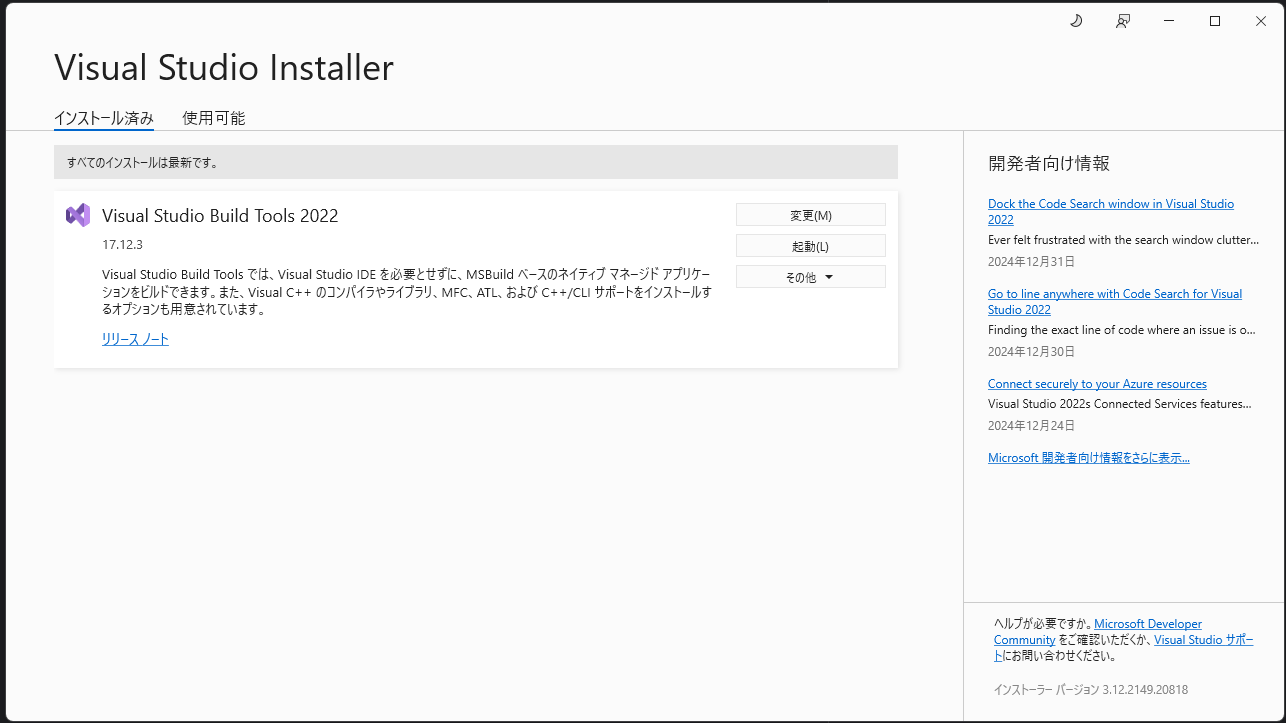Click the version number 17.12.3
This screenshot has height=723, width=1286.
pos(122,245)
